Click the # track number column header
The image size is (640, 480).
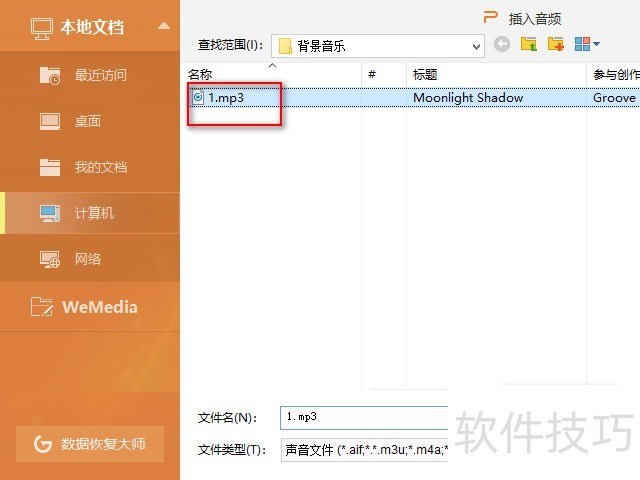coord(383,74)
